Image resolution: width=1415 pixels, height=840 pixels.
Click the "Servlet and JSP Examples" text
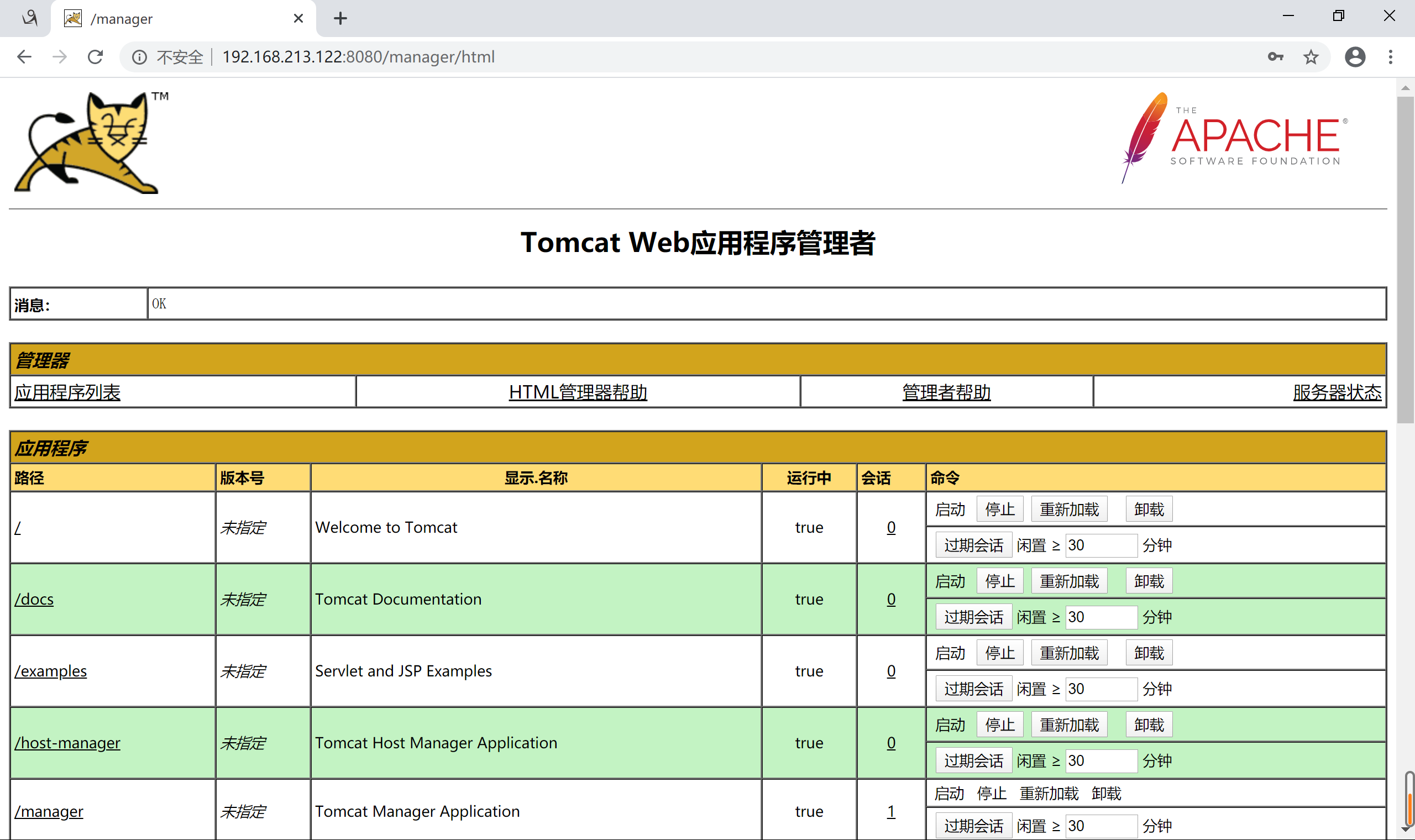[403, 671]
